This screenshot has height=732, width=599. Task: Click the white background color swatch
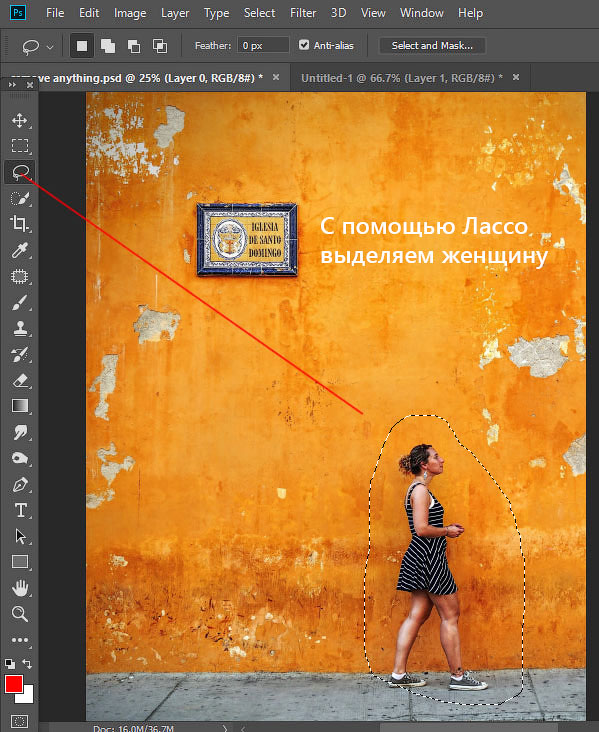pos(27,697)
